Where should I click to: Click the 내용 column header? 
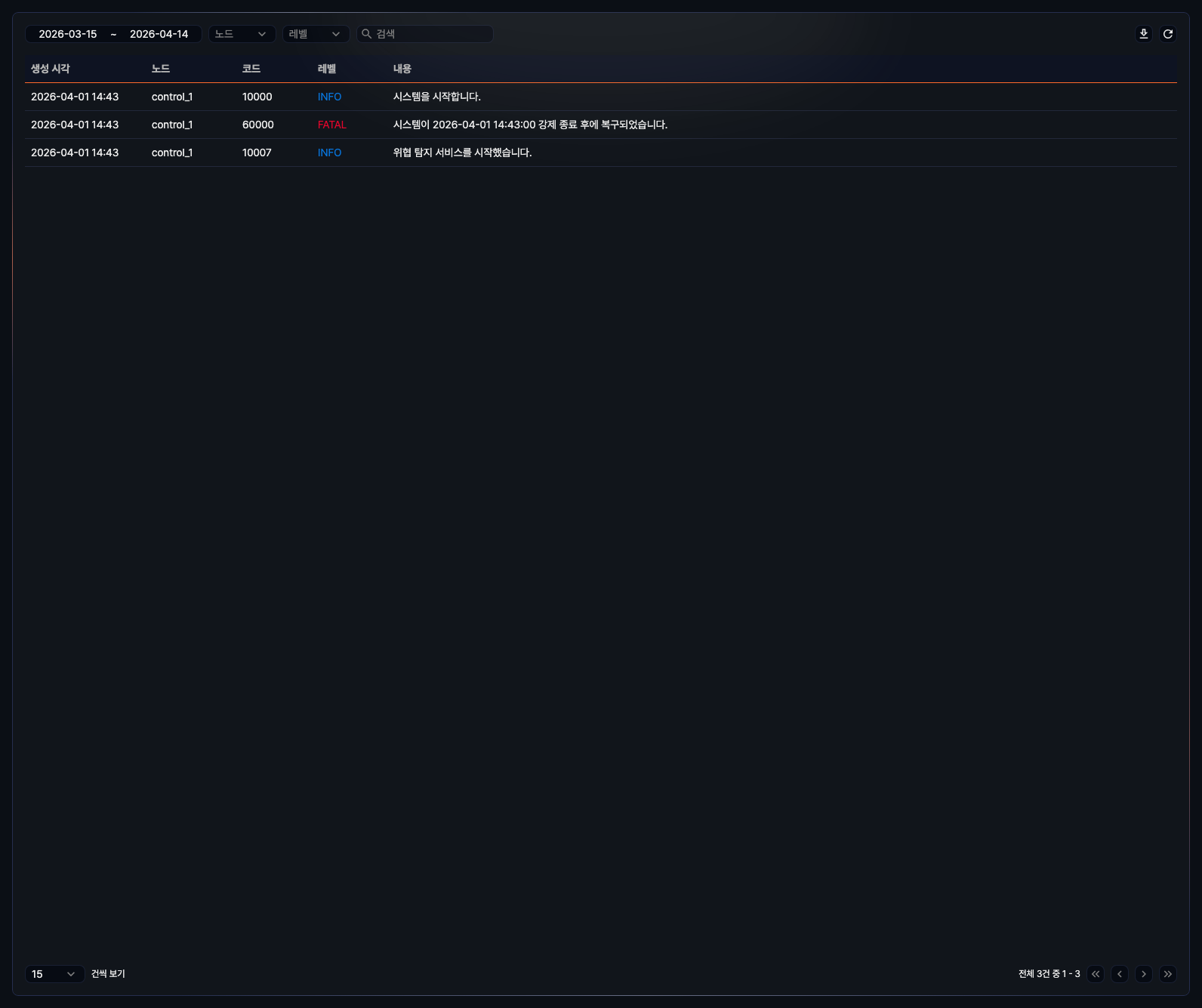[x=402, y=69]
